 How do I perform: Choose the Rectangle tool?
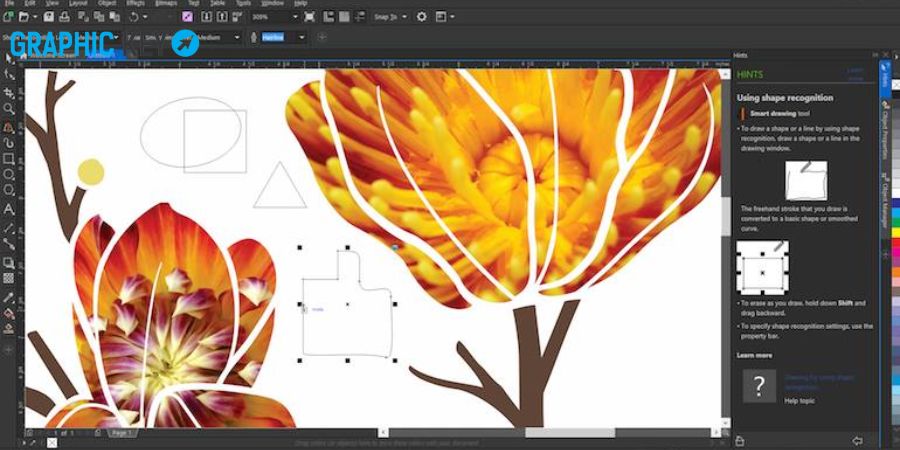(9, 159)
